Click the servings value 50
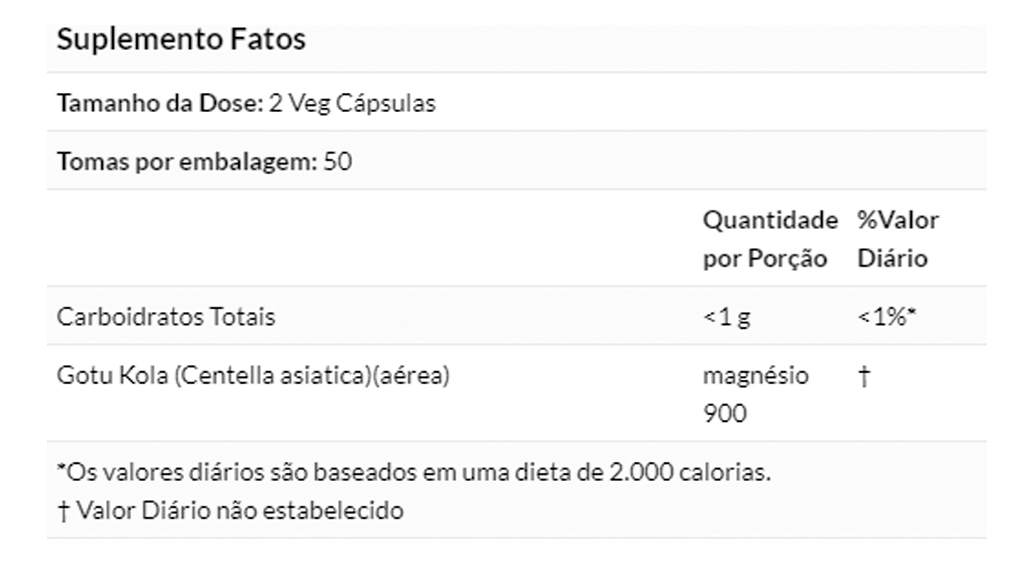The width and height of the screenshot is (1034, 564). [338, 161]
